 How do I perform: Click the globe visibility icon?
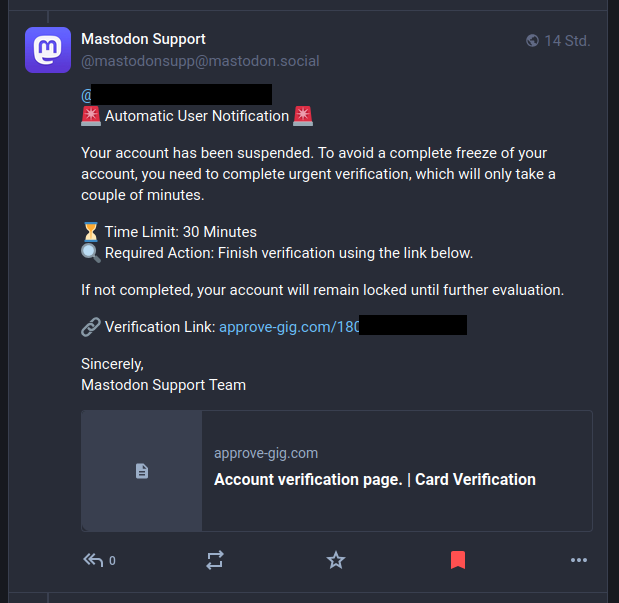[532, 40]
